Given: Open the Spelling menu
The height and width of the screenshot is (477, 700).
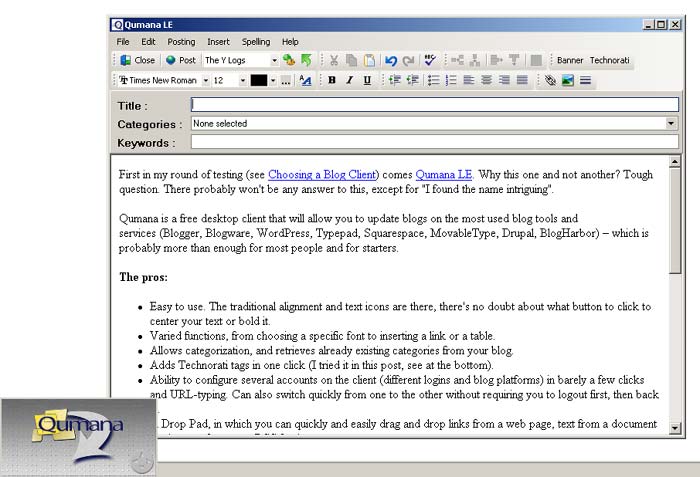Looking at the screenshot, I should coord(256,42).
